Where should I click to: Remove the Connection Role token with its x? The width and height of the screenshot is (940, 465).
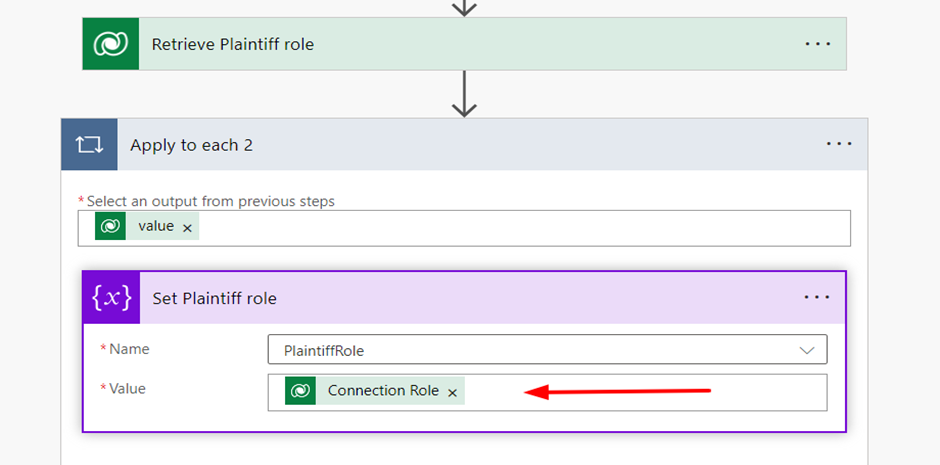(x=452, y=393)
